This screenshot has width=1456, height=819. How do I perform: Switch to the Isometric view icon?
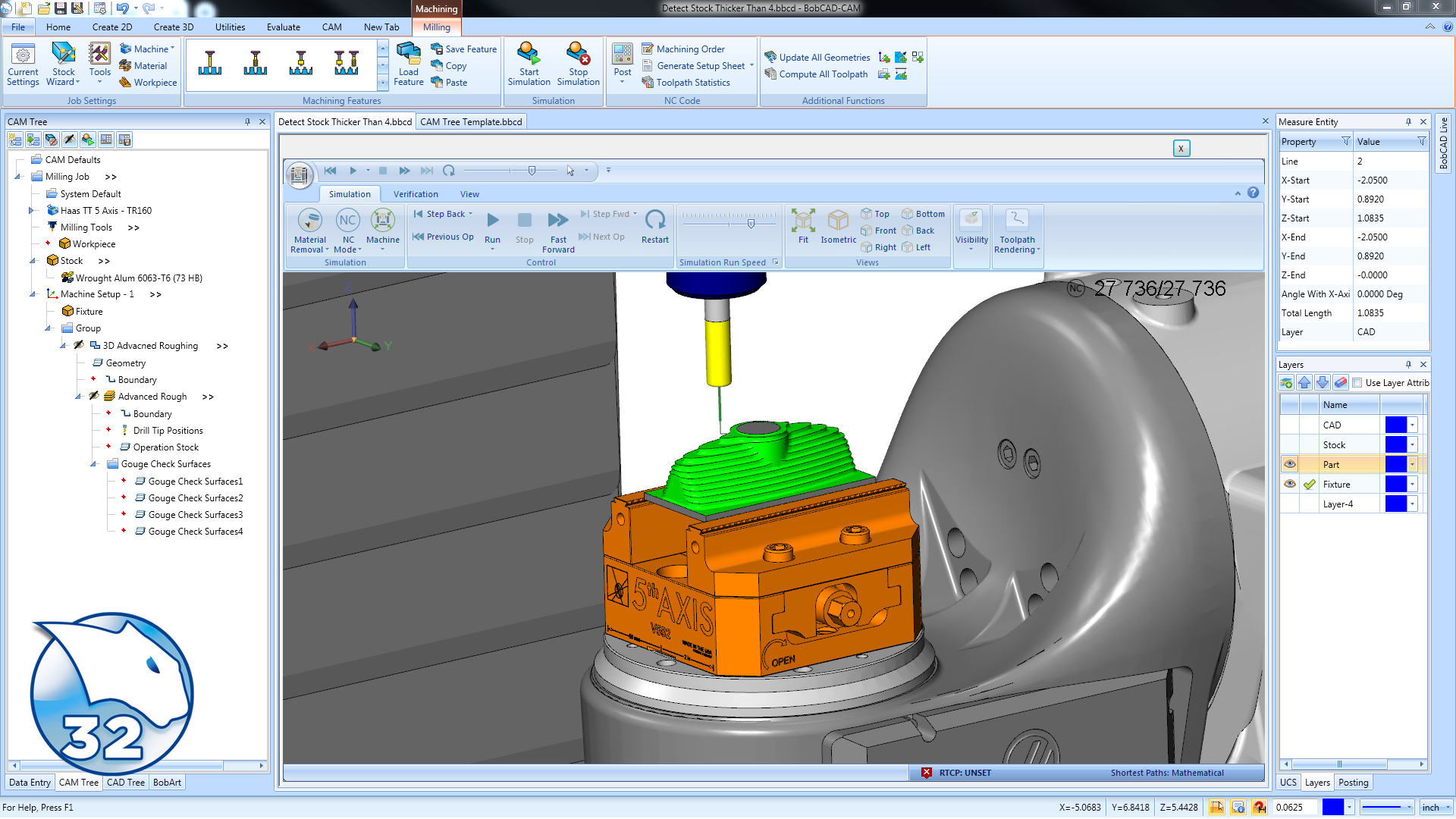point(838,221)
